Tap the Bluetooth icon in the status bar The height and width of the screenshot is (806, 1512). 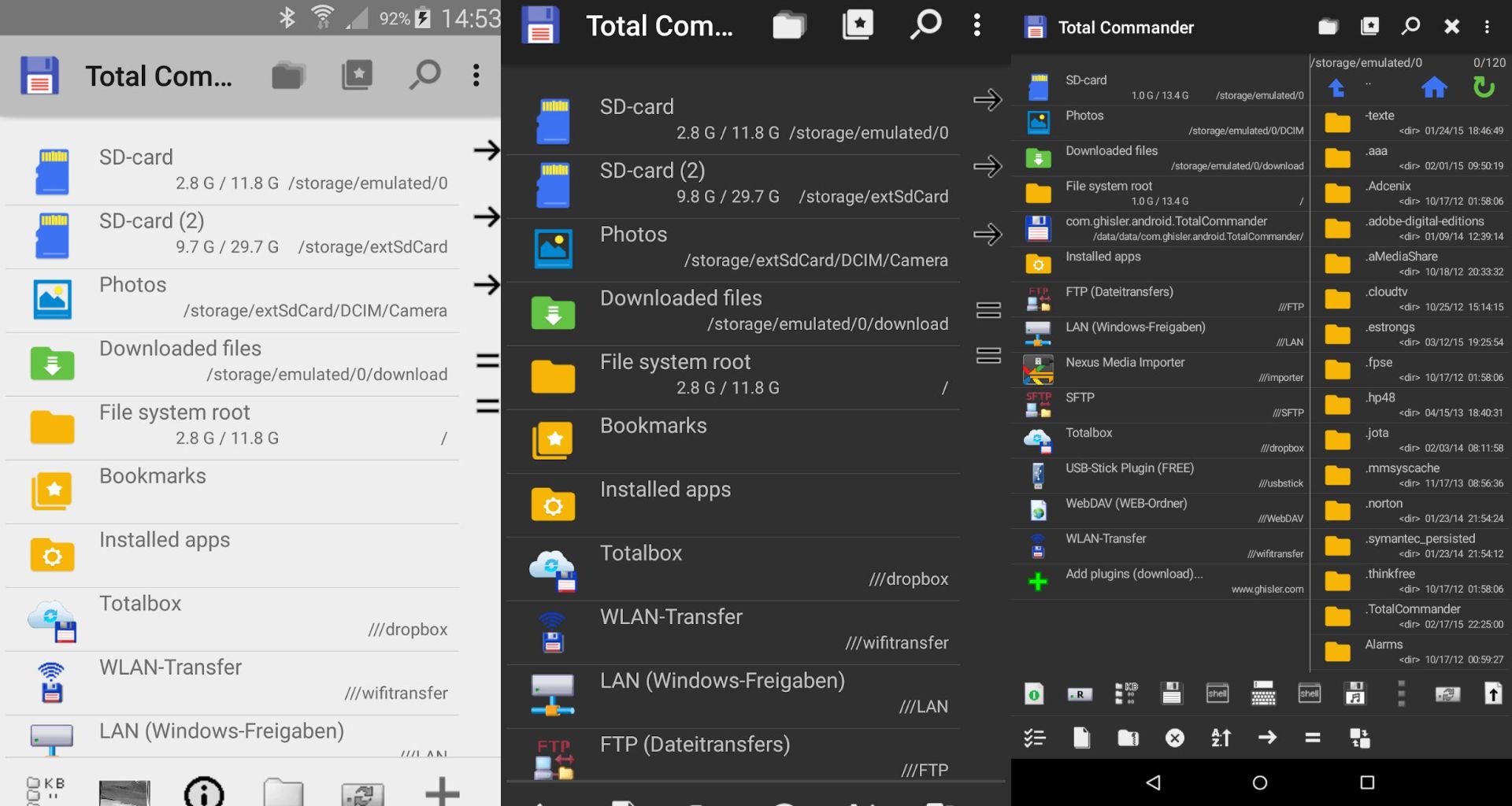tap(287, 17)
